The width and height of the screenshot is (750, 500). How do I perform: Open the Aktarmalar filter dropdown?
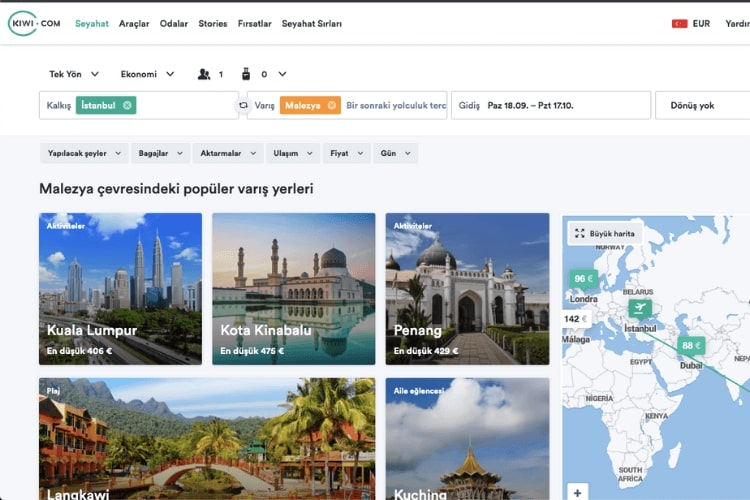click(228, 153)
